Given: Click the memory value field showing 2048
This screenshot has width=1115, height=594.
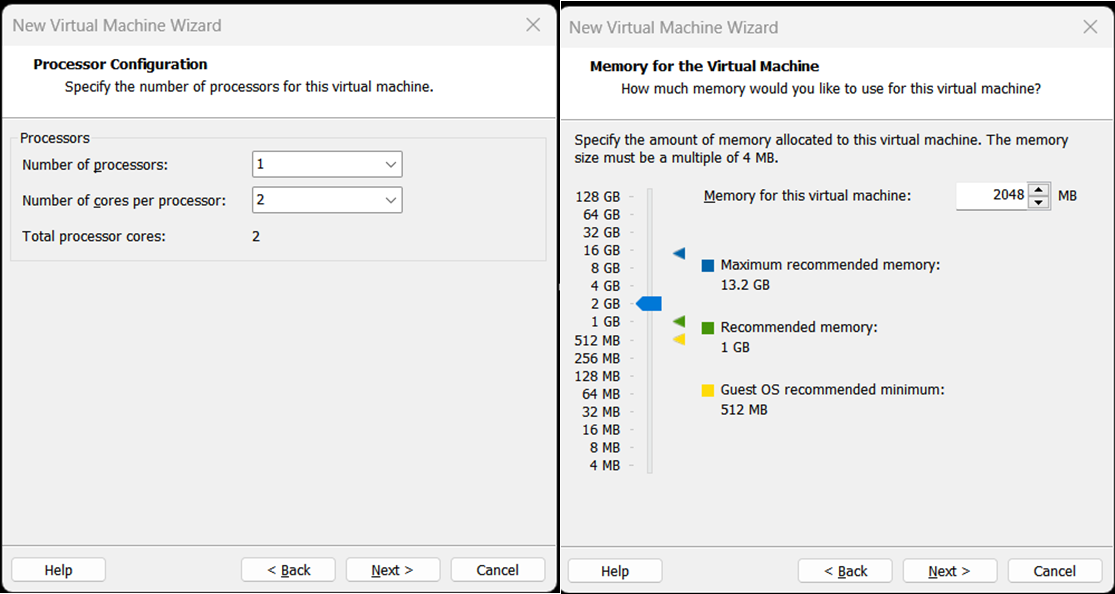Looking at the screenshot, I should coord(992,196).
